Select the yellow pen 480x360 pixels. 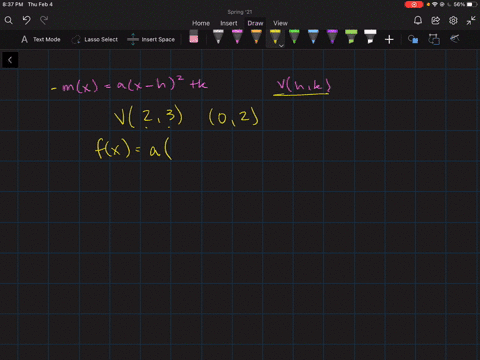pos(275,37)
